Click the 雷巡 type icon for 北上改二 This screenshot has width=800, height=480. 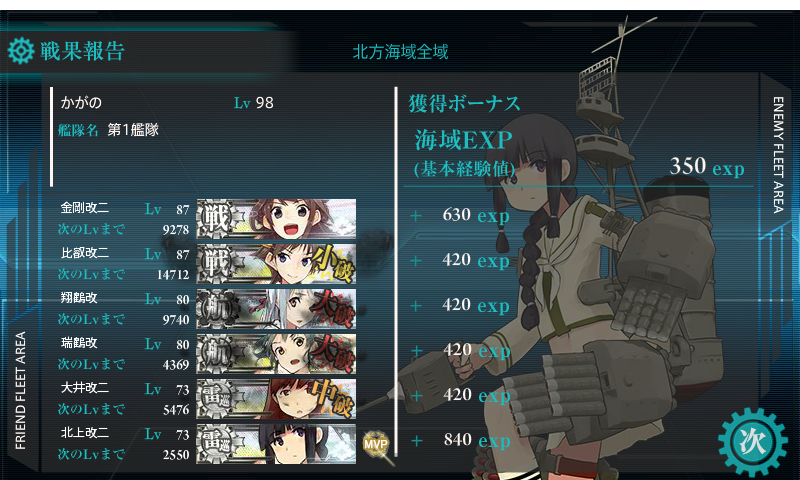pyautogui.click(x=216, y=444)
